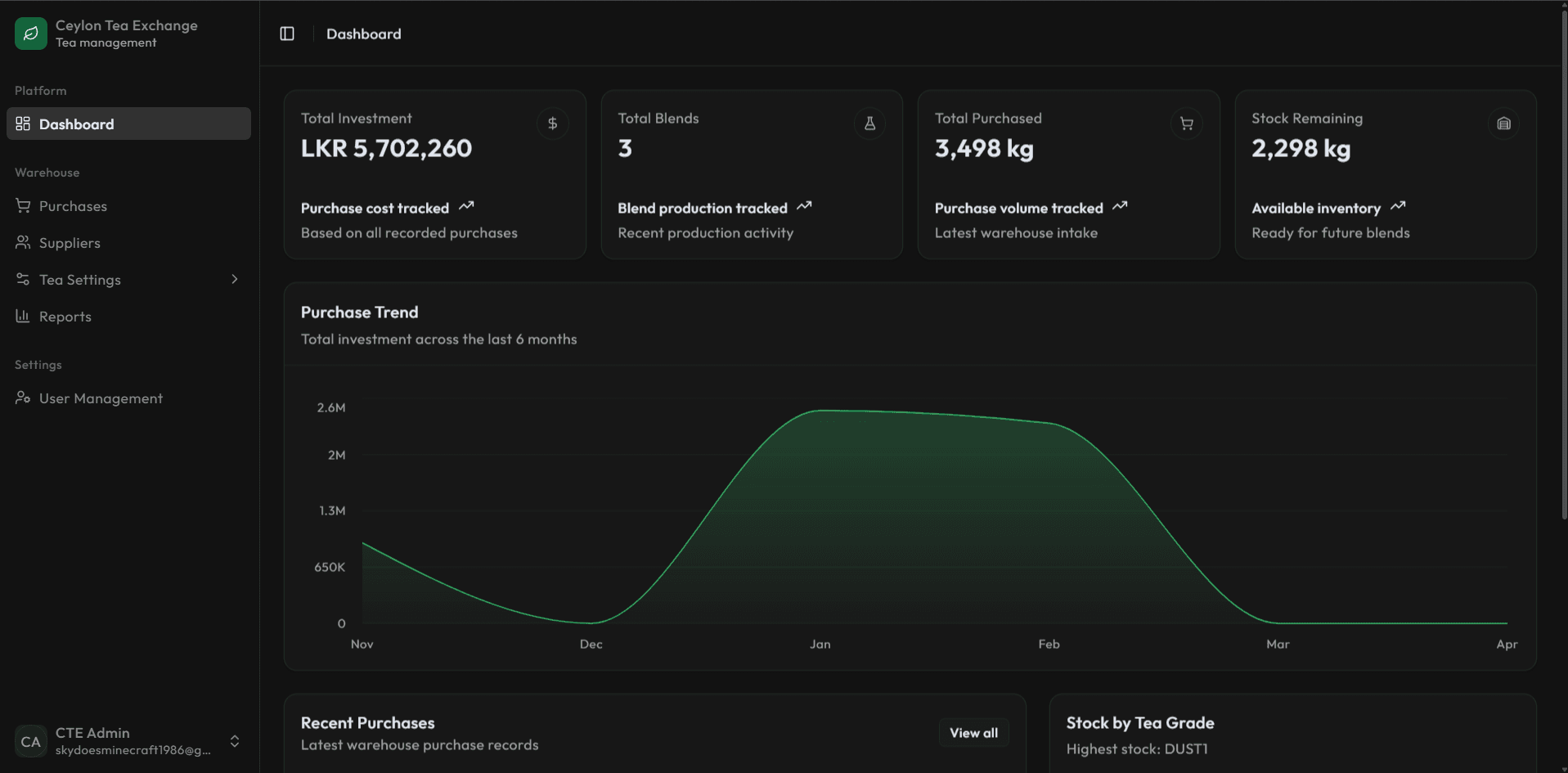Expand the Tea Settings submenu chevron
The height and width of the screenshot is (773, 1568).
coord(235,280)
